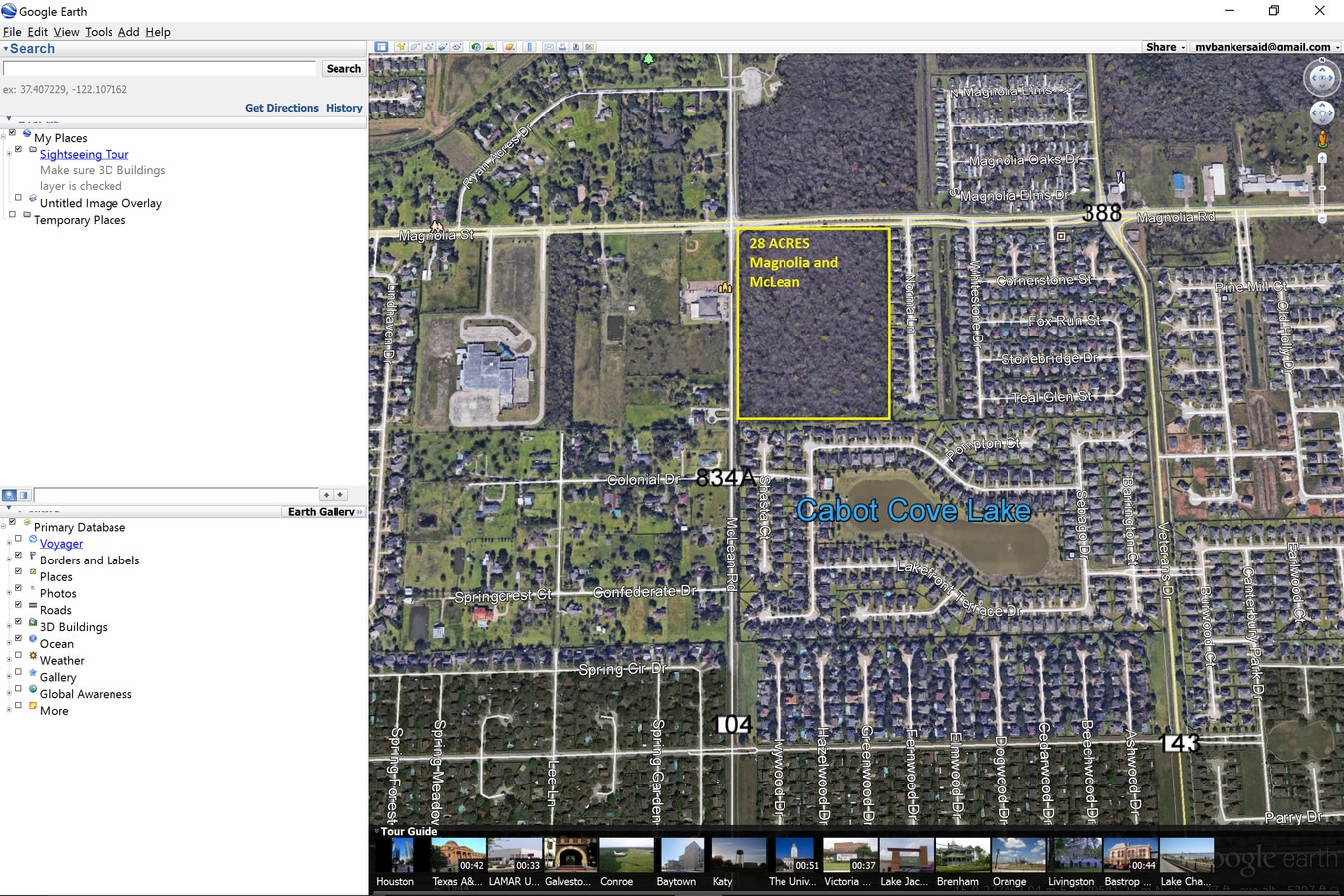Select the Ruler measurement tool
The height and width of the screenshot is (896, 1344).
[x=529, y=46]
